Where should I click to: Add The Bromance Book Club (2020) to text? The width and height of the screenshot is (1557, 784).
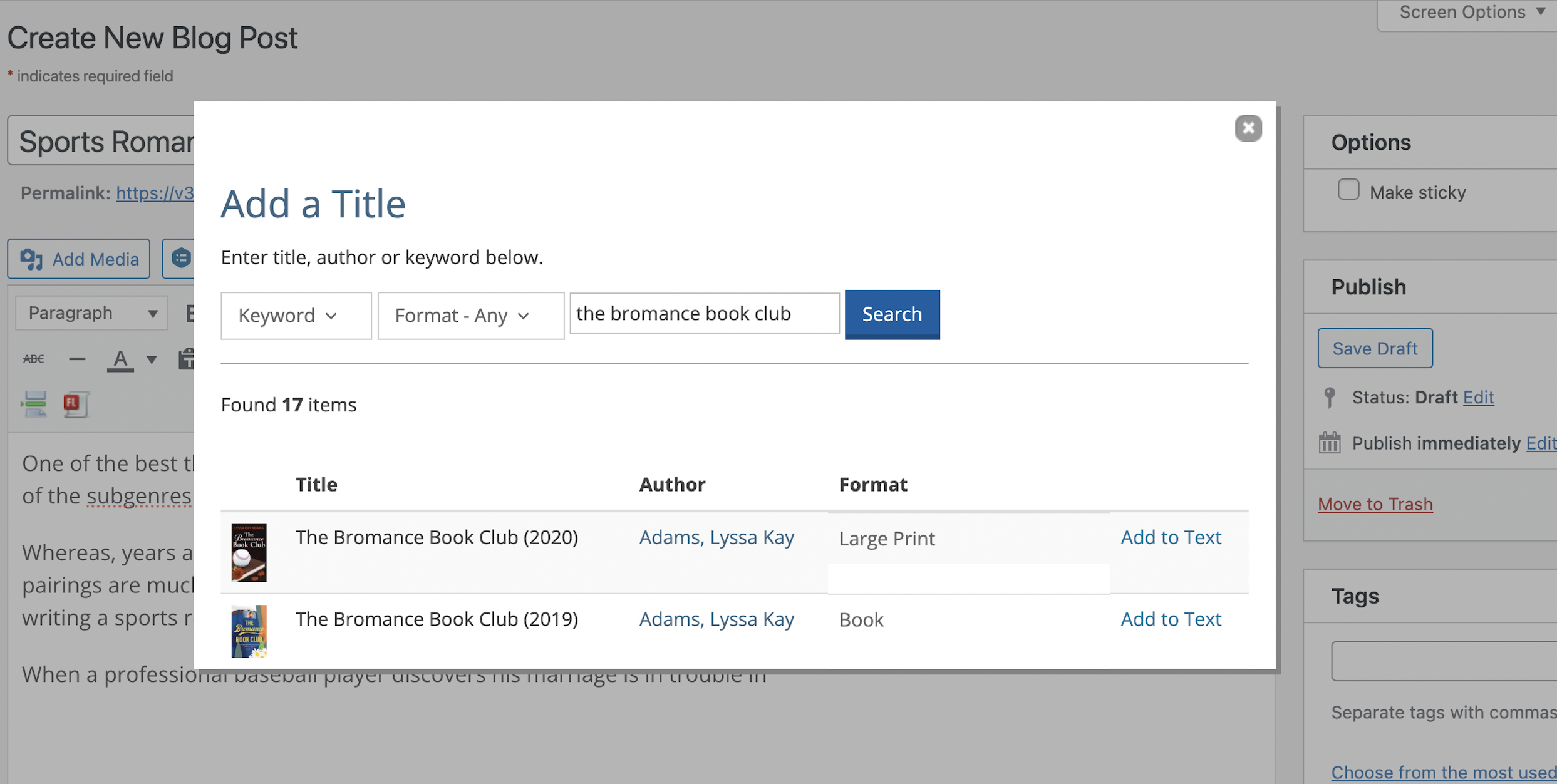pyautogui.click(x=1171, y=537)
